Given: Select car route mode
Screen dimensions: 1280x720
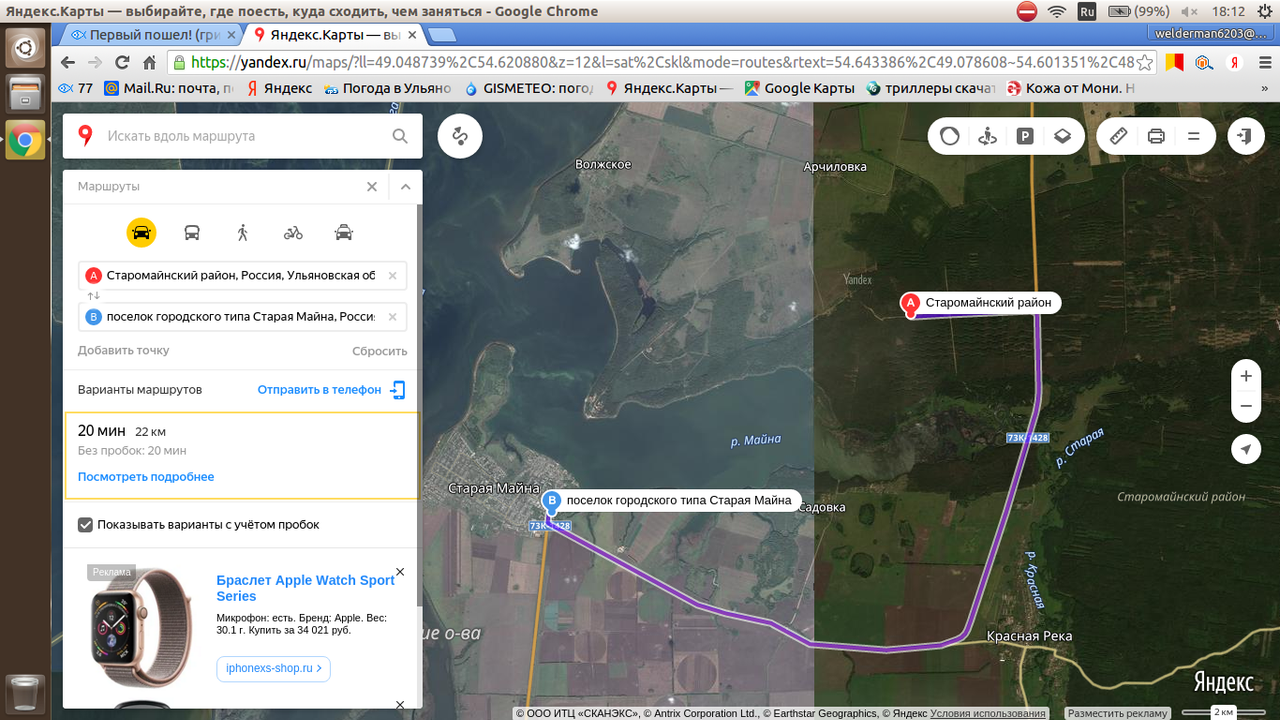Looking at the screenshot, I should coord(142,233).
